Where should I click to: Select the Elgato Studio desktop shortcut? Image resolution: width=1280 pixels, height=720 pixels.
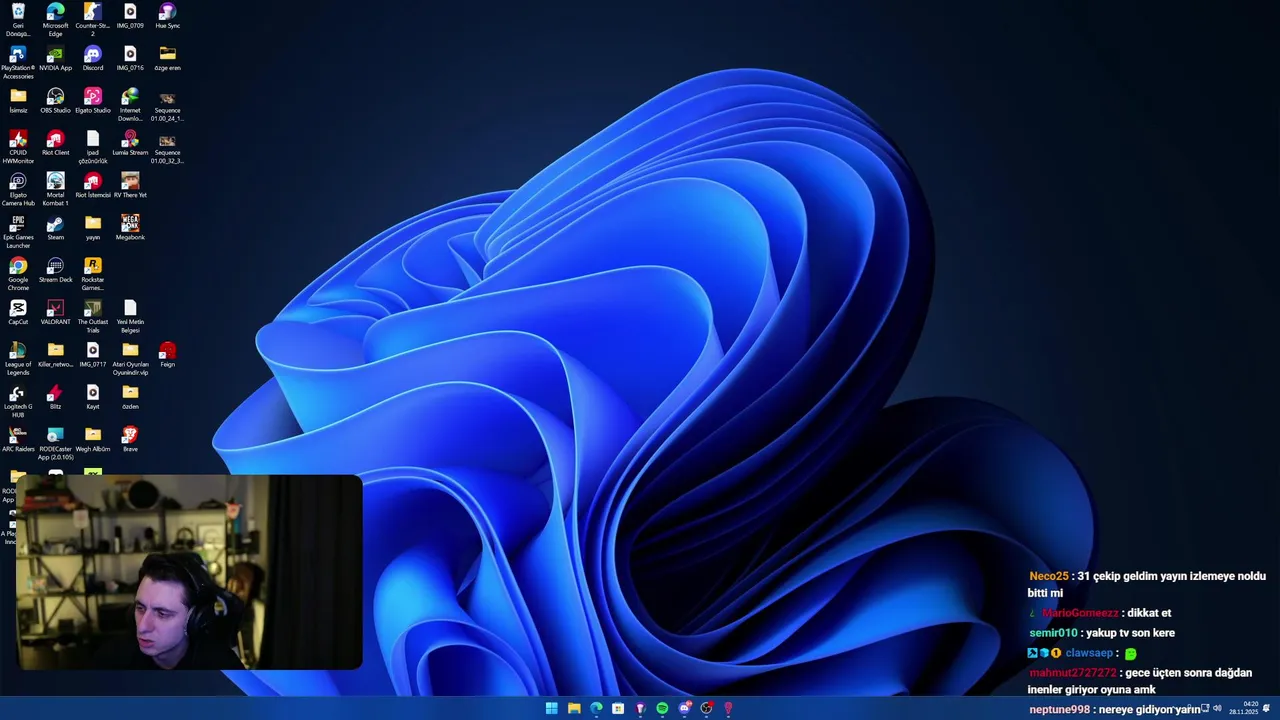pos(93,101)
